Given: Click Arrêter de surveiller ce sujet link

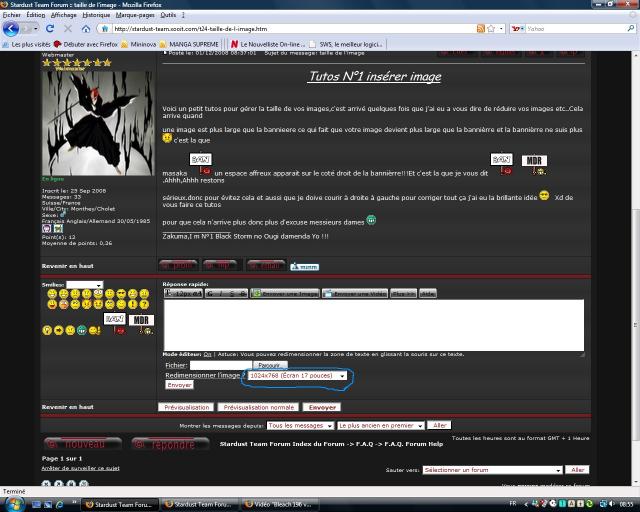Looking at the screenshot, I should pos(80,468).
